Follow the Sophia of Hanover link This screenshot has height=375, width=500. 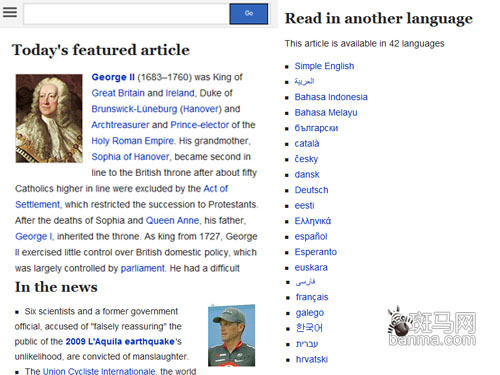[x=130, y=157]
